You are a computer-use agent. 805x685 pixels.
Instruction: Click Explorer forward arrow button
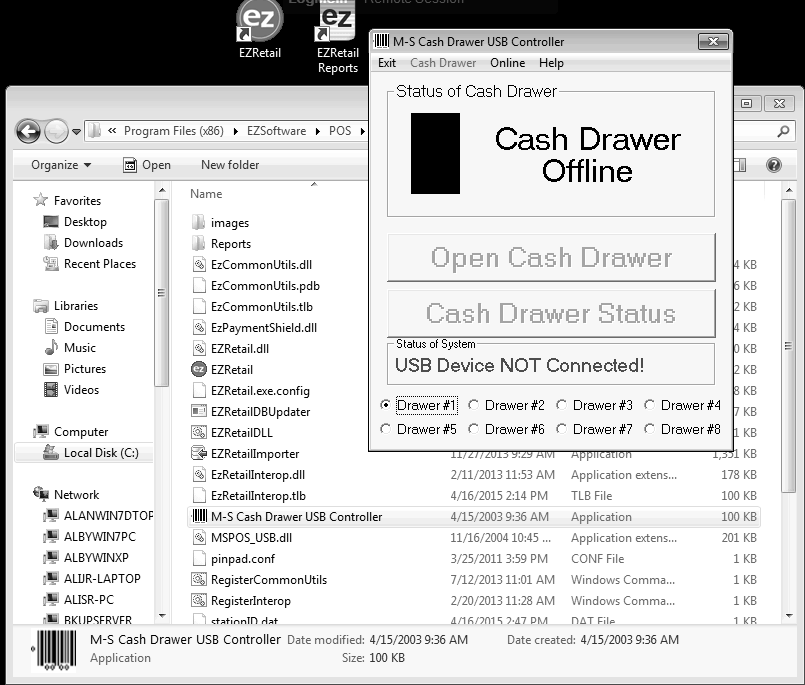tap(56, 131)
